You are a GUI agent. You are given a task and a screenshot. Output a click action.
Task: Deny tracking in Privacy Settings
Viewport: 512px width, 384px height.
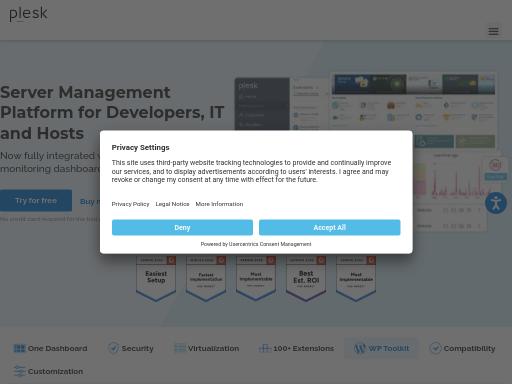coord(182,227)
